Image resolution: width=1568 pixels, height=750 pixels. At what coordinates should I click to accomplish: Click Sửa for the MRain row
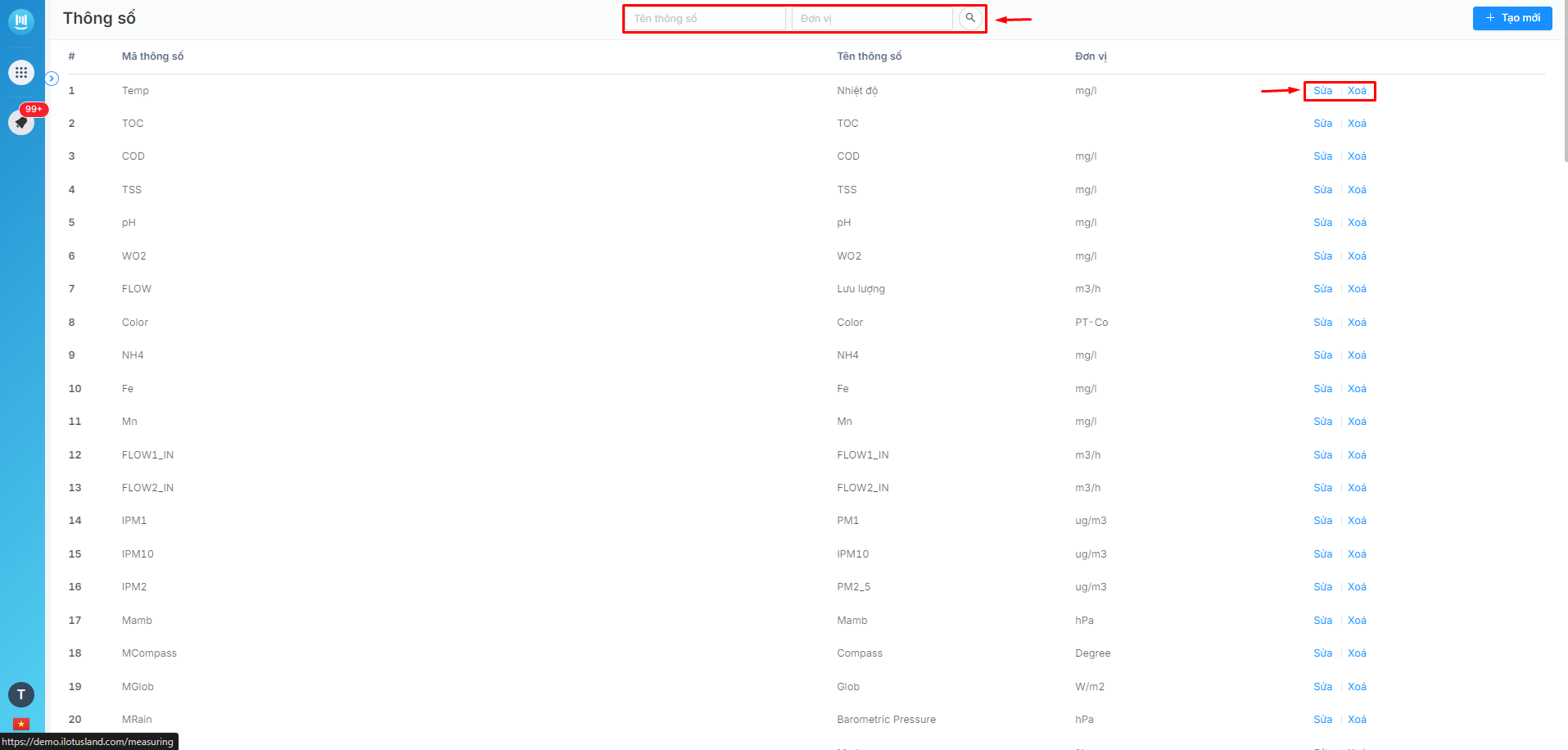point(1322,720)
